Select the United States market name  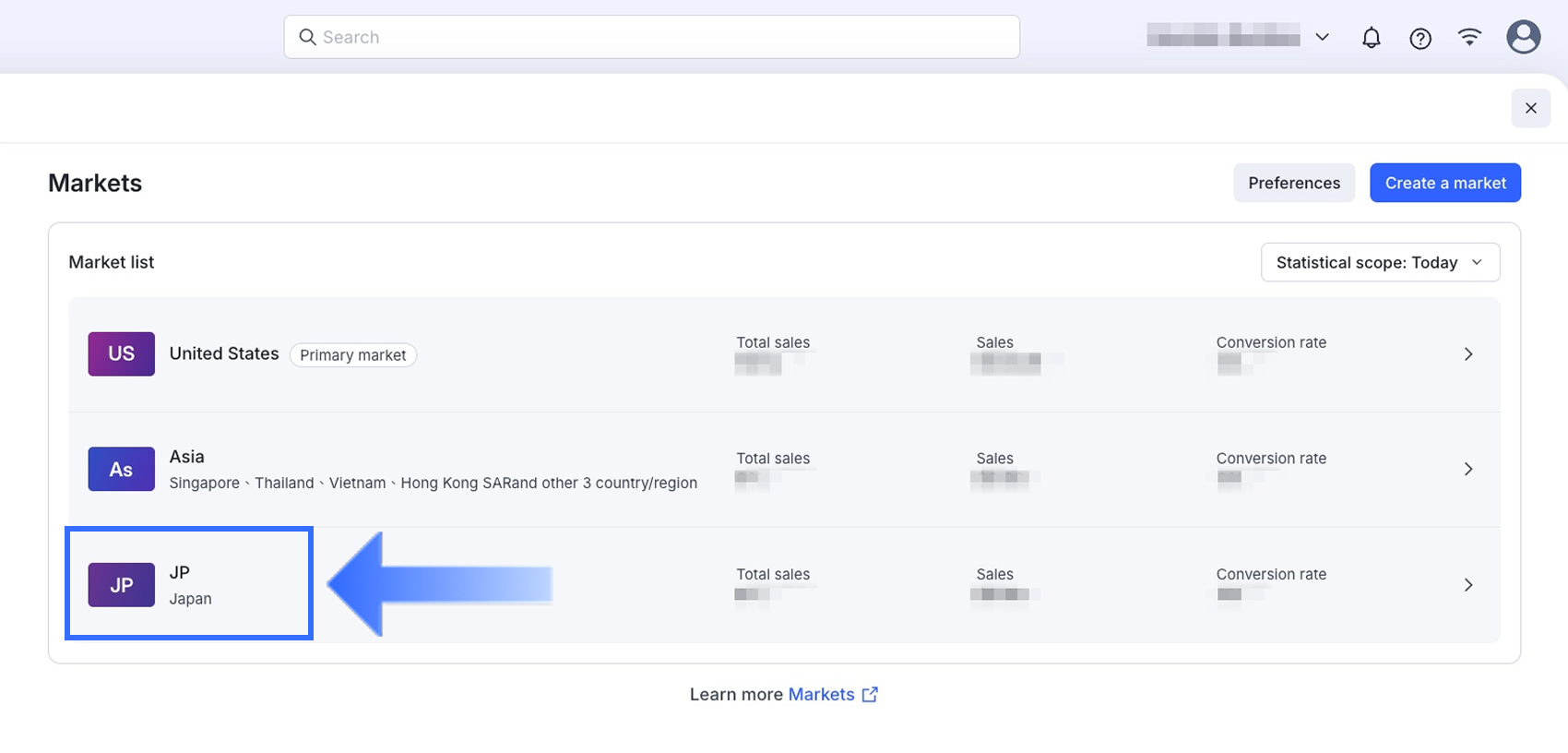pos(224,353)
